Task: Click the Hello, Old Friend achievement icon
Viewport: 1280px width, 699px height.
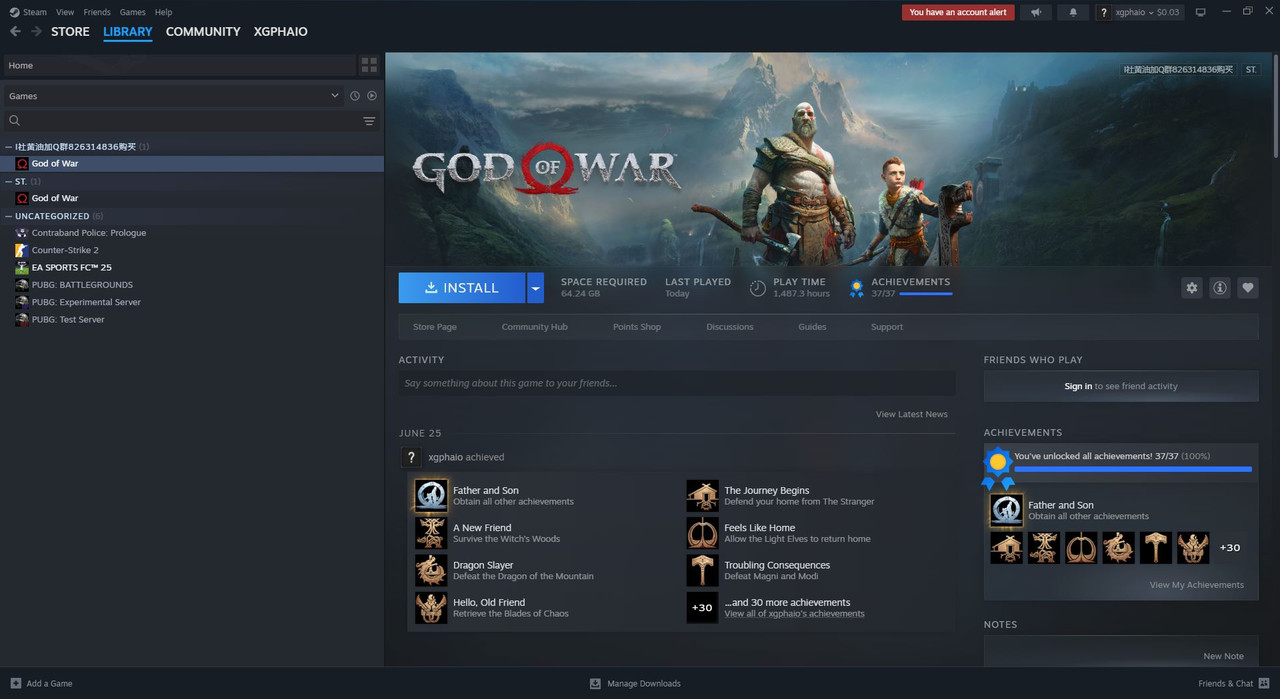Action: pos(431,608)
